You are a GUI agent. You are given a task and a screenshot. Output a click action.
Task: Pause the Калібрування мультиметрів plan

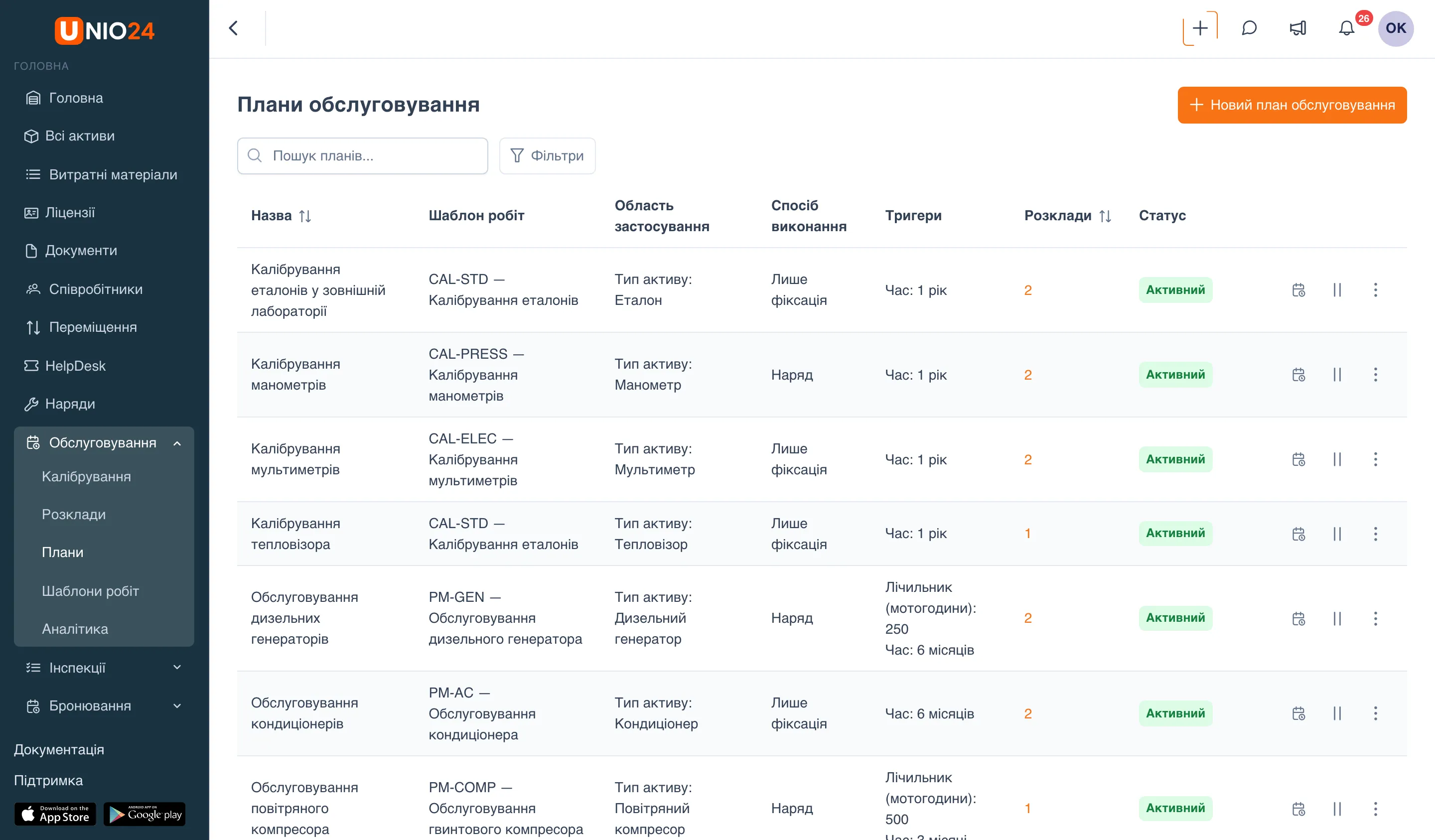coord(1337,459)
